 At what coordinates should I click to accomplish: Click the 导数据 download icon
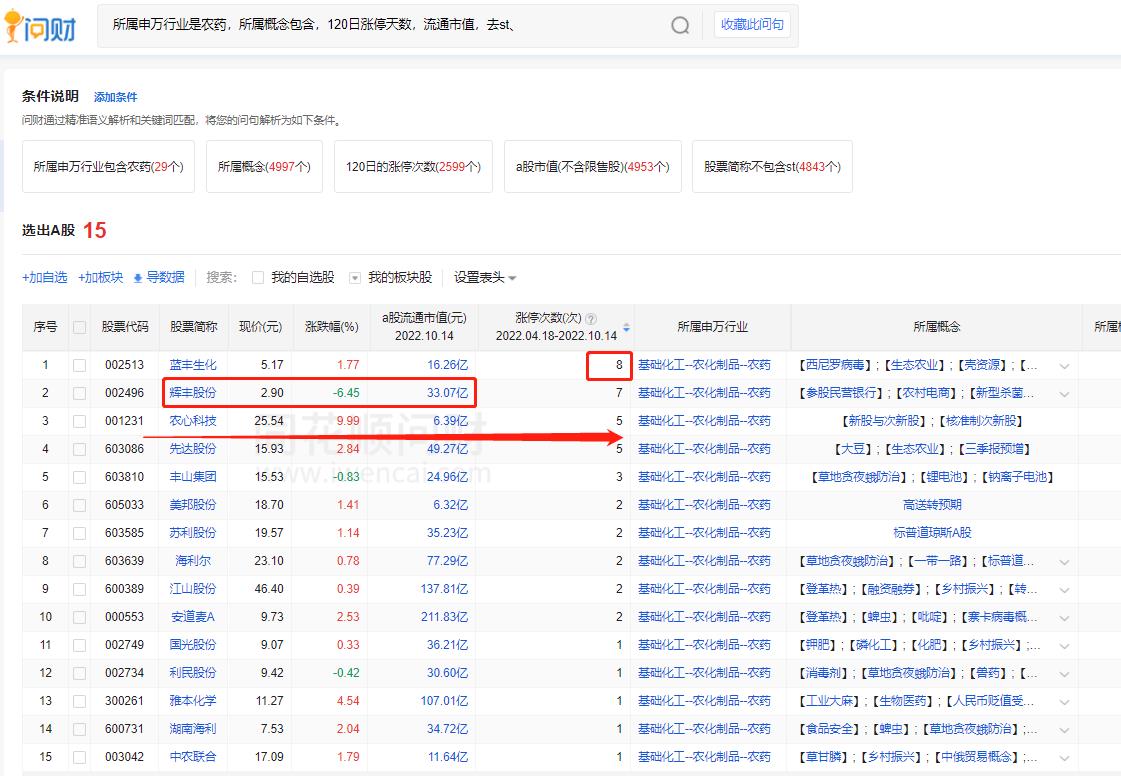138,278
